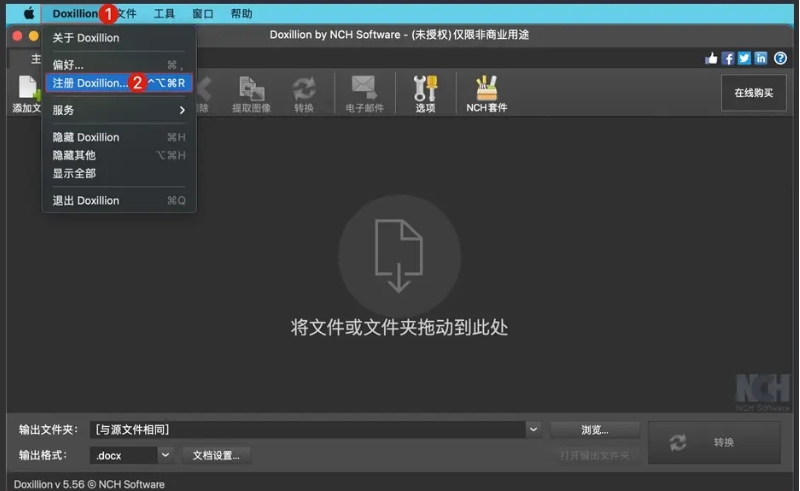Share on Facebook icon
800x491 pixels.
click(728, 59)
